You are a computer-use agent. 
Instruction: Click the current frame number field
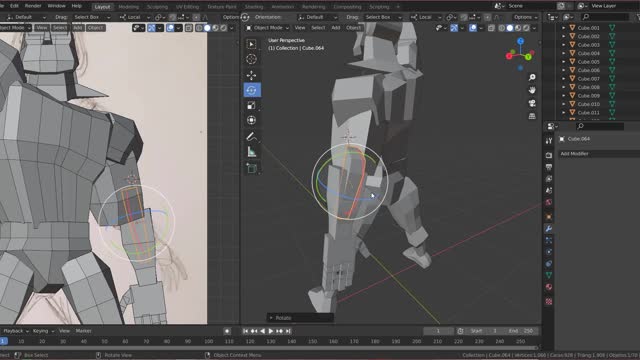coord(438,331)
